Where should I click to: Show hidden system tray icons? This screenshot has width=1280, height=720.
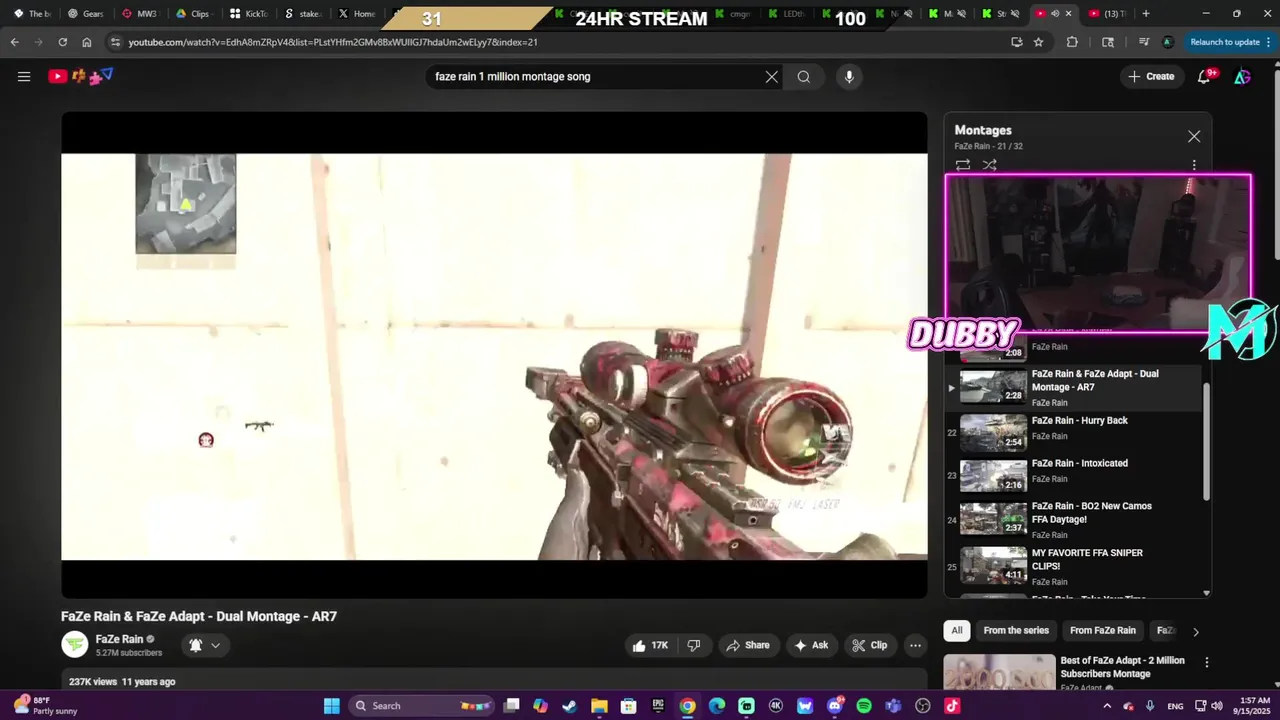[1107, 706]
